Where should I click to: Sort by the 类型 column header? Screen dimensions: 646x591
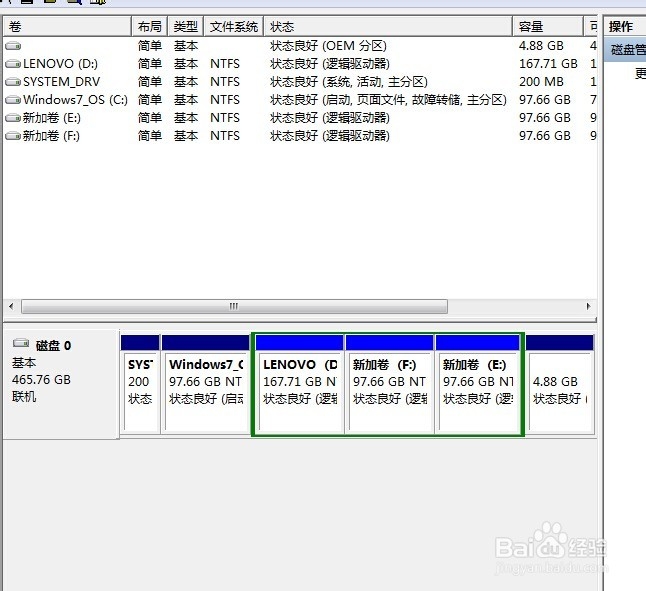point(185,27)
